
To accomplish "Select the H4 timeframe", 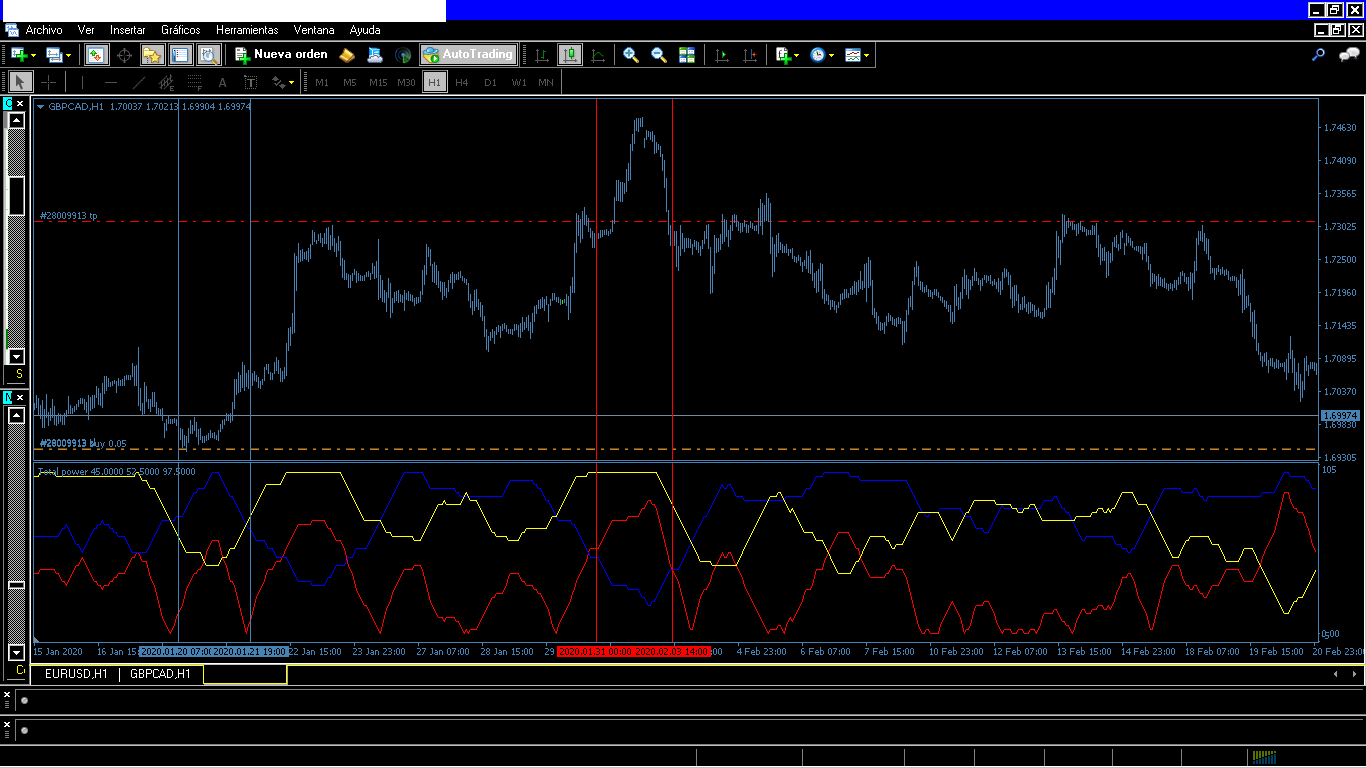I will 462,82.
